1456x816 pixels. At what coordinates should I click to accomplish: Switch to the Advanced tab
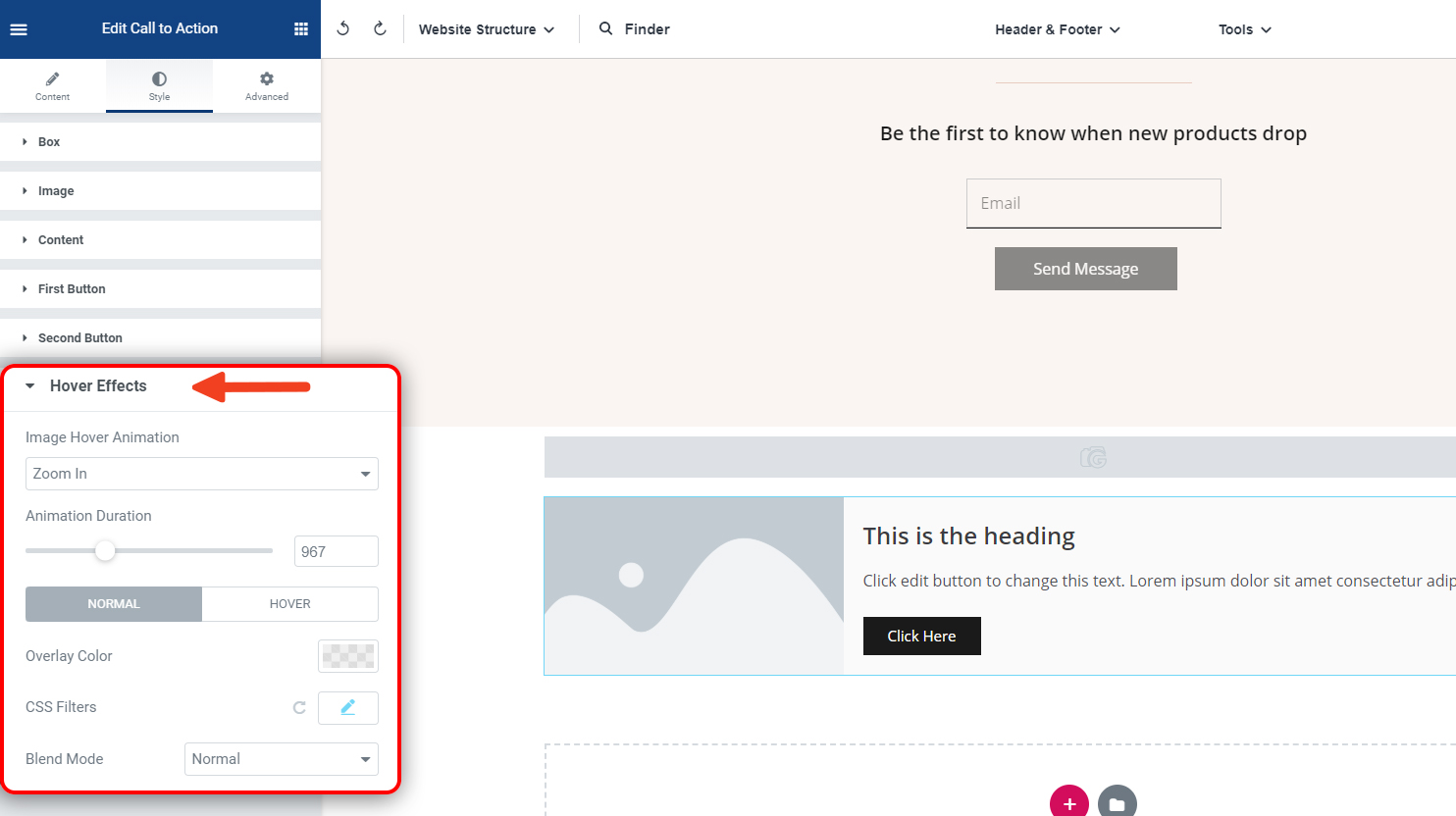(267, 86)
